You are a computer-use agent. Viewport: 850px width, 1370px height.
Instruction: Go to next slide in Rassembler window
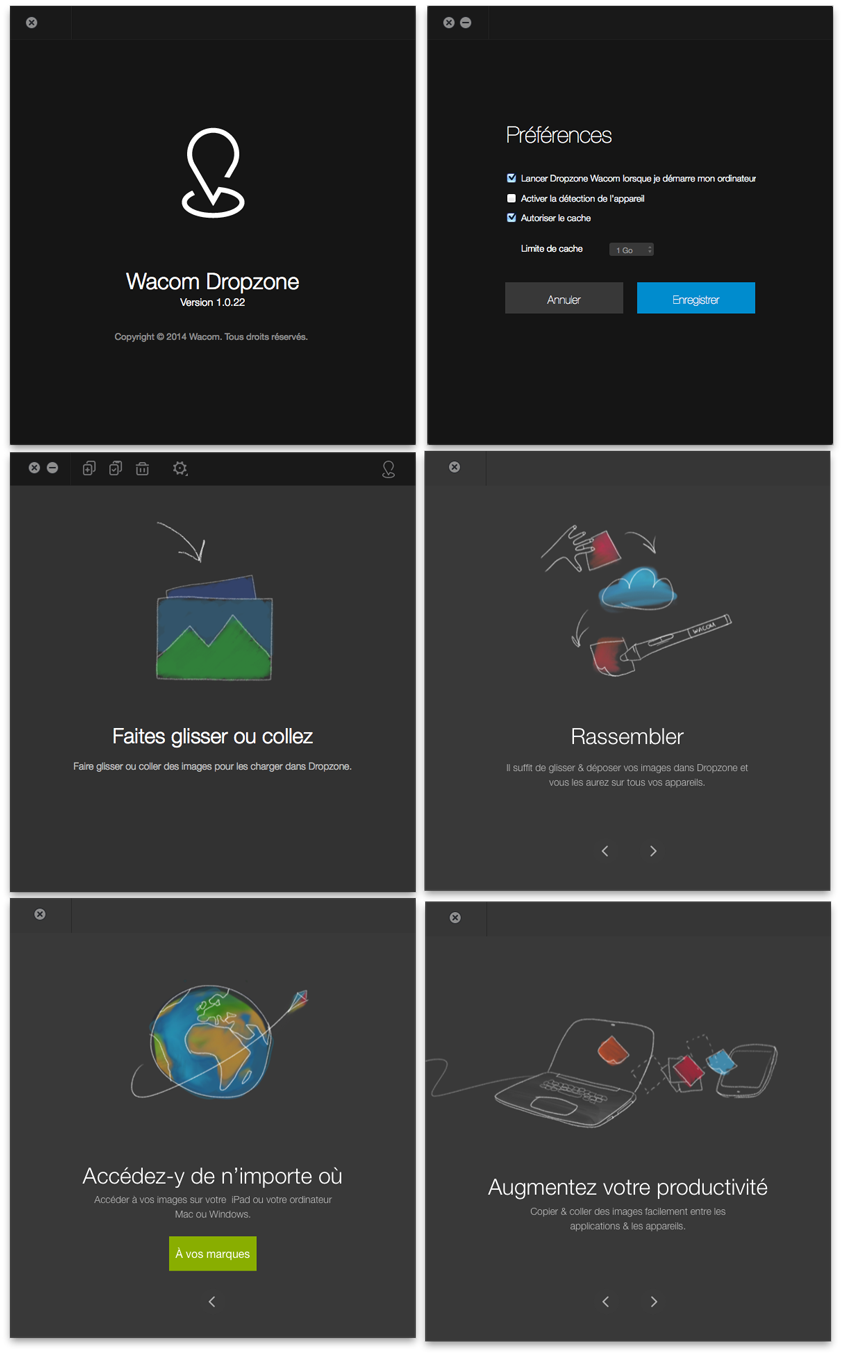click(654, 851)
